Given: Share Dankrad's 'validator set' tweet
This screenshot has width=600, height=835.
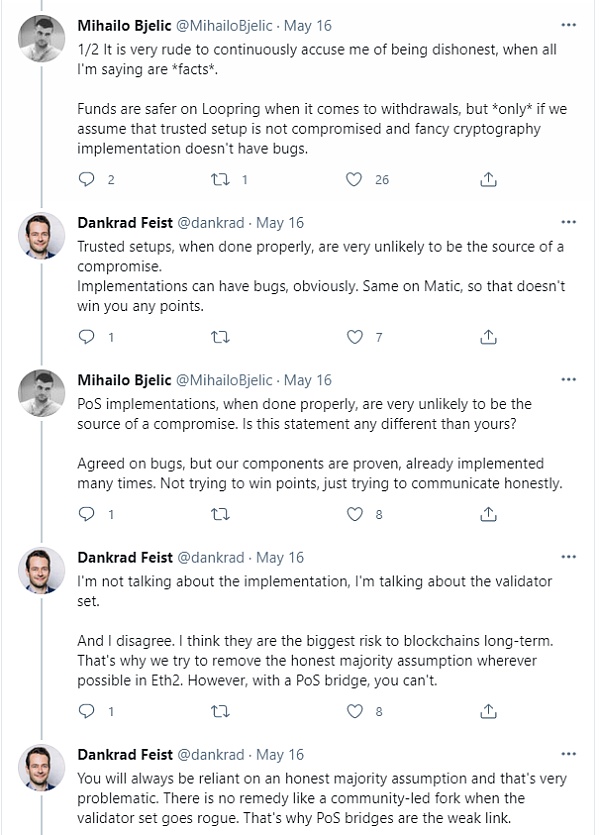Looking at the screenshot, I should pyautogui.click(x=489, y=711).
